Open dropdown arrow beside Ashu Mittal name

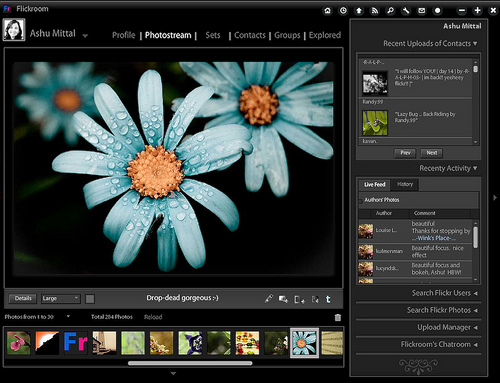tap(85, 36)
